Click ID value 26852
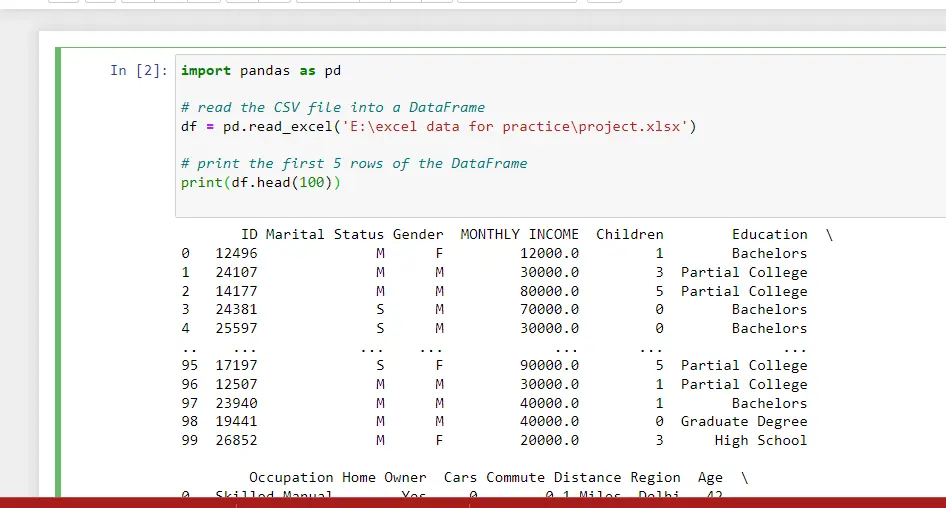This screenshot has height=508, width=946. click(x=236, y=440)
